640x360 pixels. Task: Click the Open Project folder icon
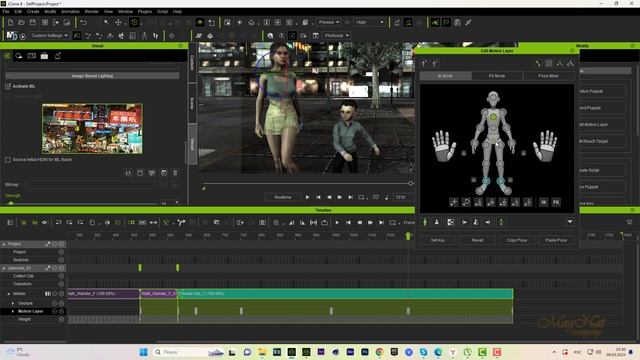click(x=21, y=22)
